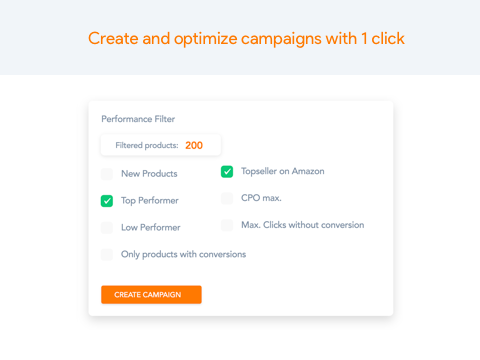Uncheck the green Topseller on Amazon checkbox
The image size is (480, 360).
pyautogui.click(x=227, y=172)
